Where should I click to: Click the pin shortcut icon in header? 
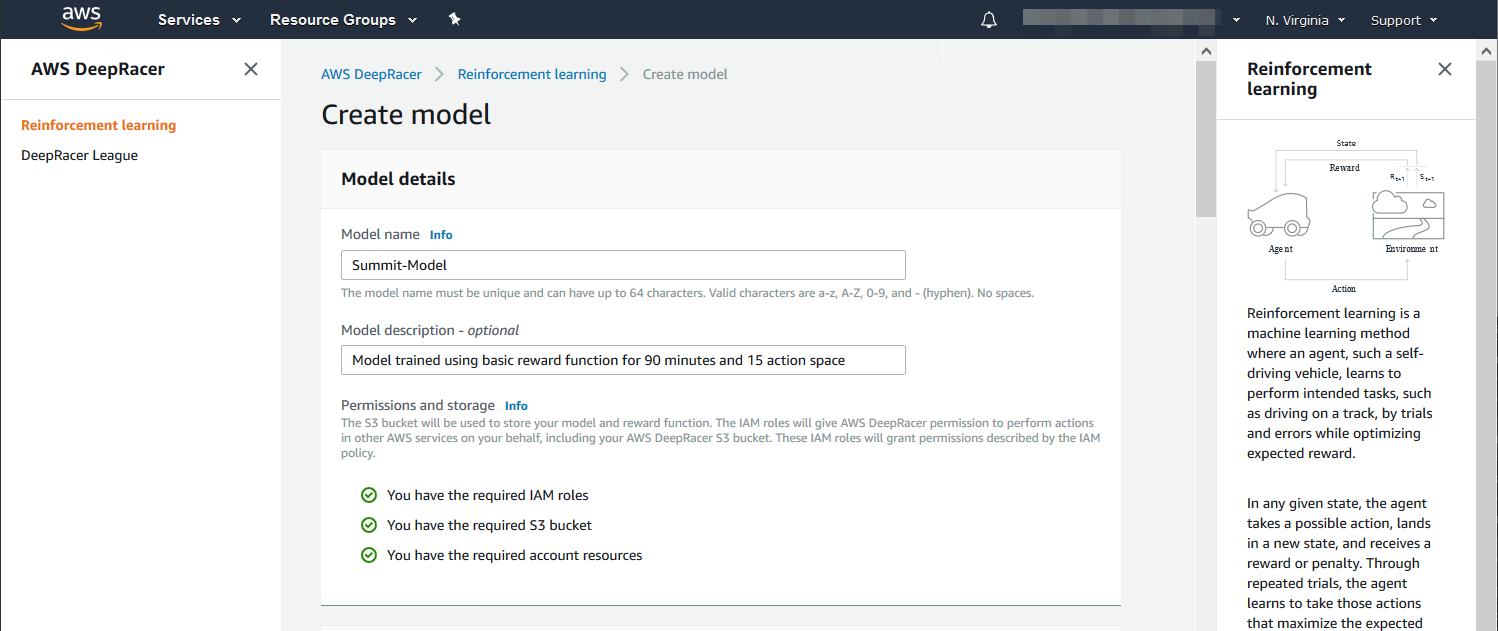(455, 19)
